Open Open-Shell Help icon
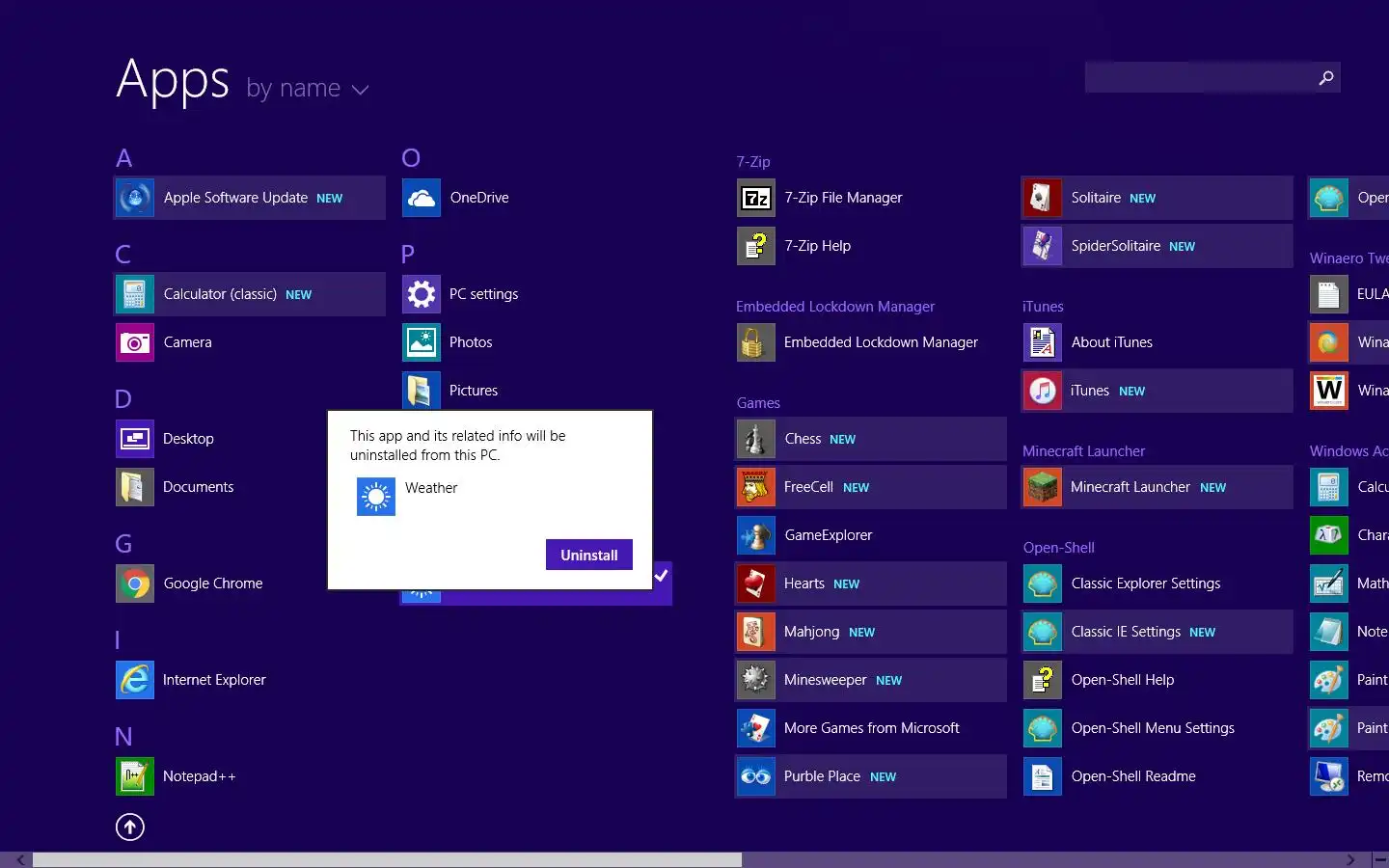1389x868 pixels. click(1043, 680)
